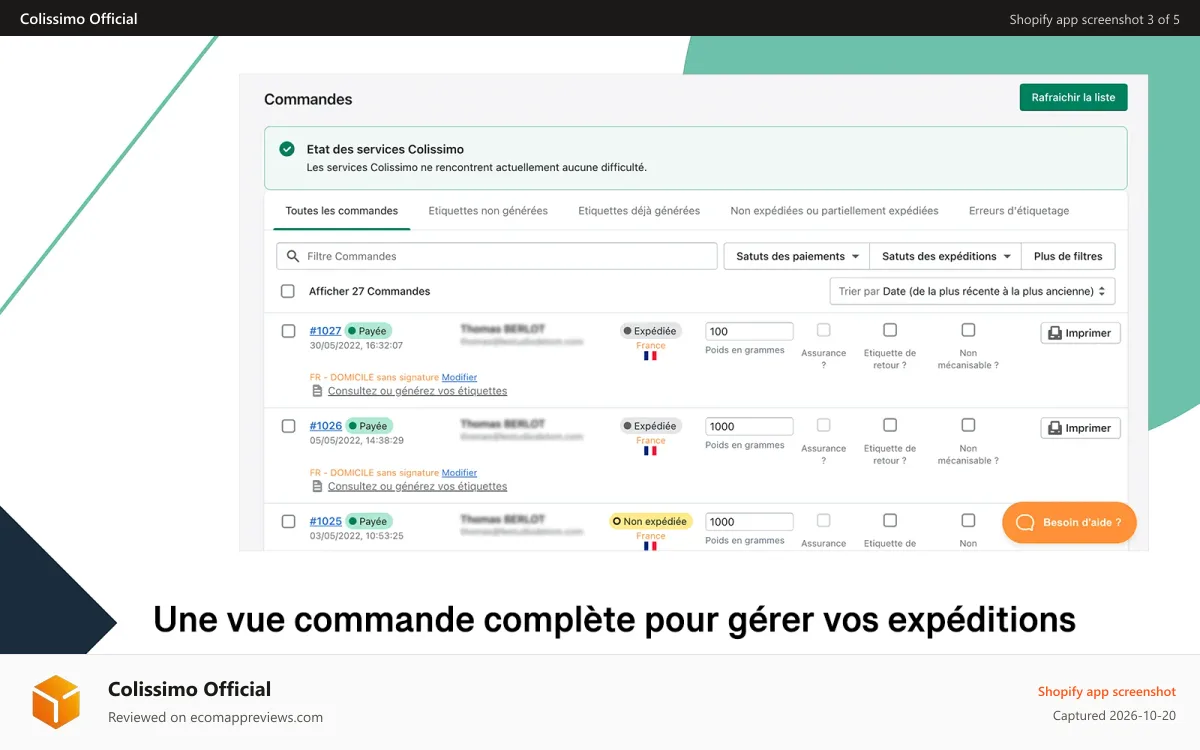The image size is (1200, 750).
Task: Switch to Etiquettes non générées tab
Action: click(488, 211)
